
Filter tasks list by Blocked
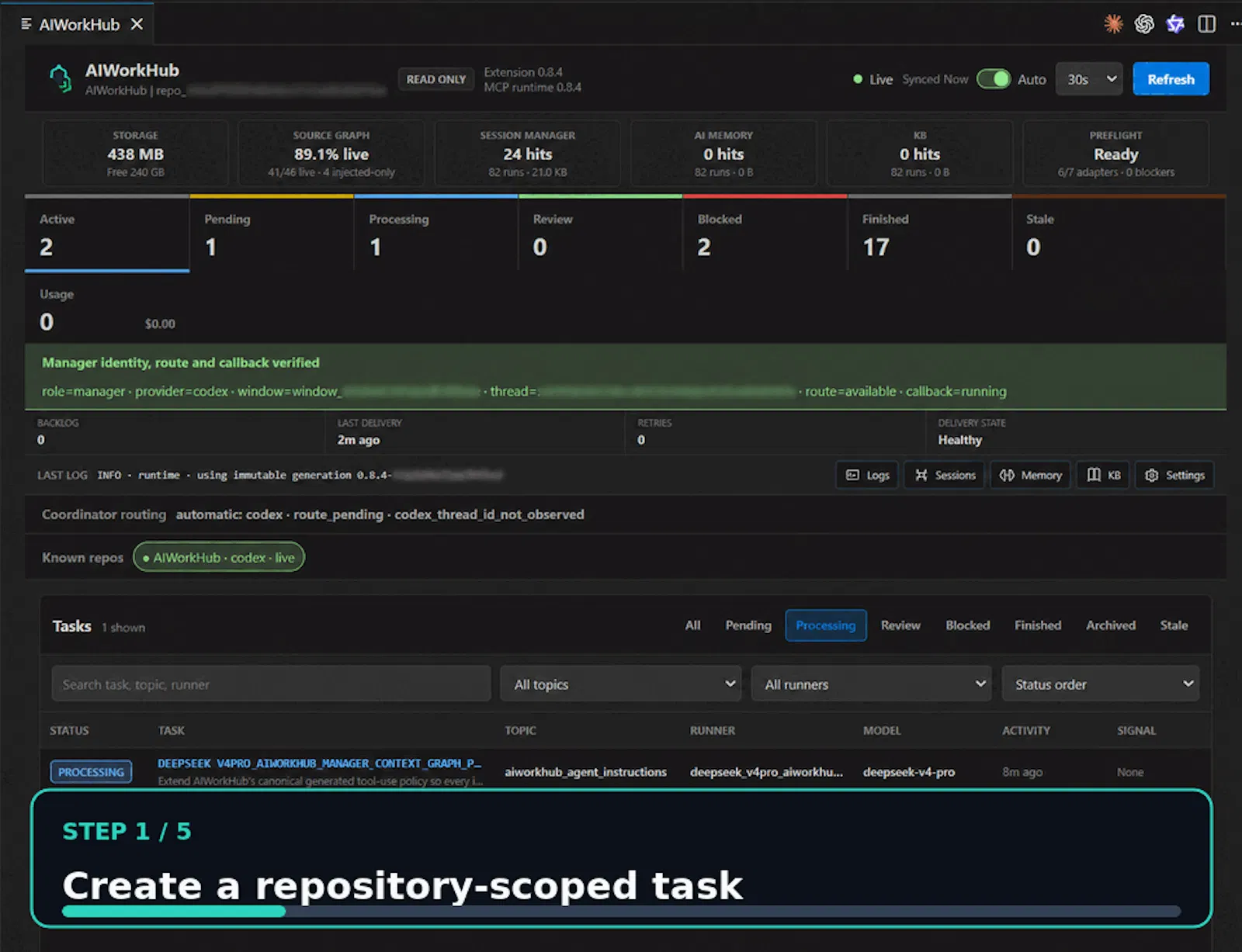coord(967,625)
